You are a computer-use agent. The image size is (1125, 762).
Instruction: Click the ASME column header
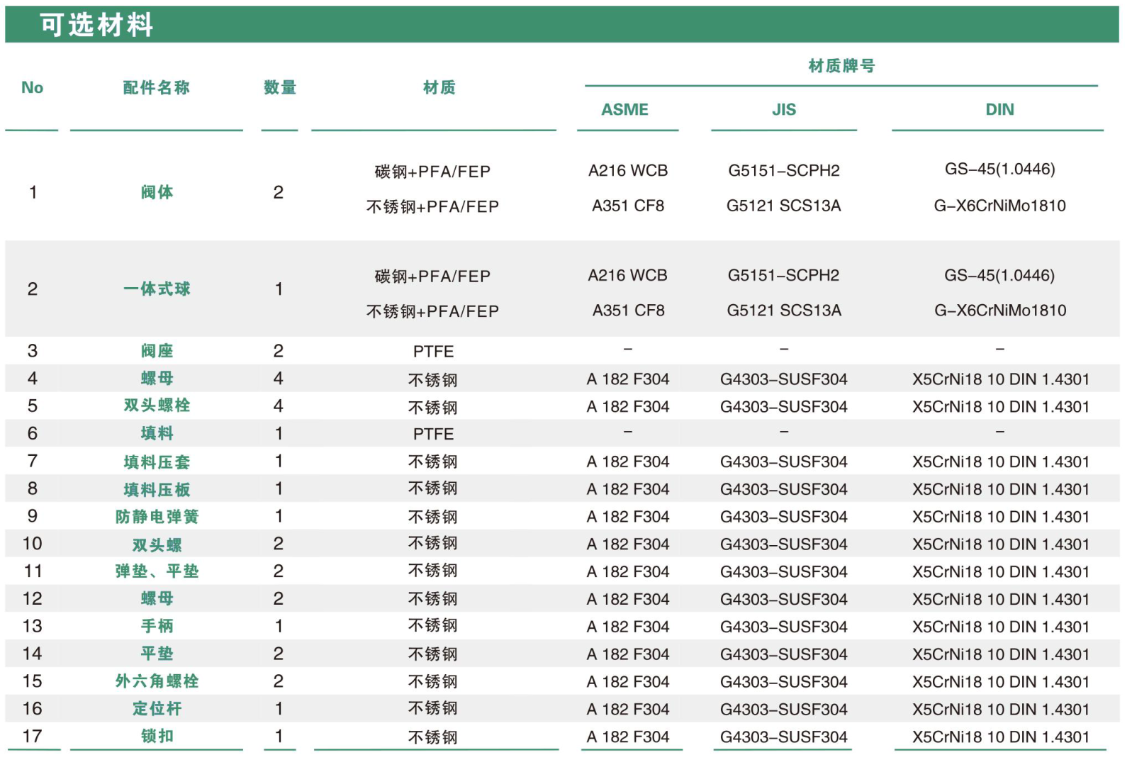point(625,110)
